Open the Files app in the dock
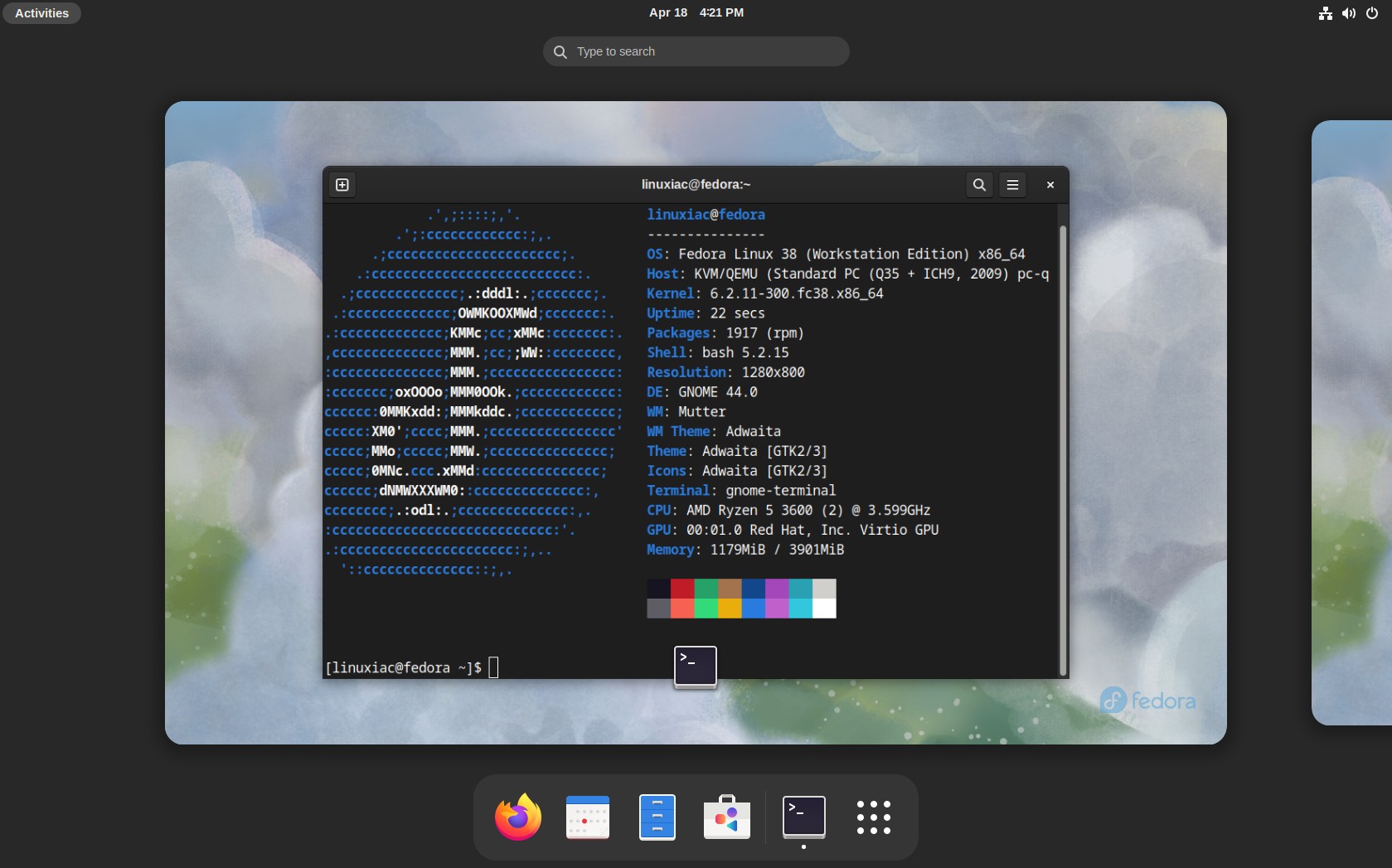 click(657, 817)
